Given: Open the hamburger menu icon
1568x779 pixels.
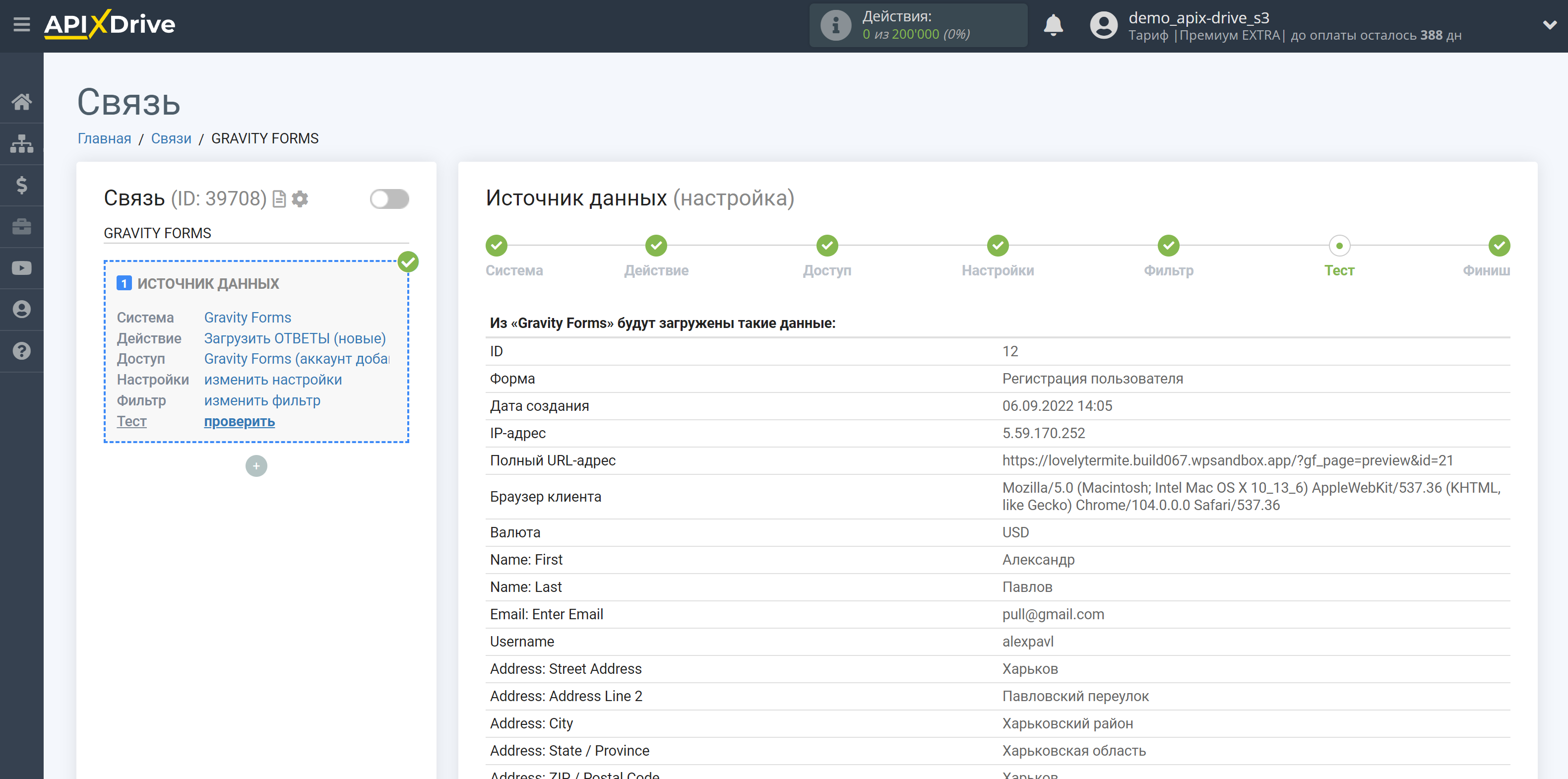Looking at the screenshot, I should 22,25.
